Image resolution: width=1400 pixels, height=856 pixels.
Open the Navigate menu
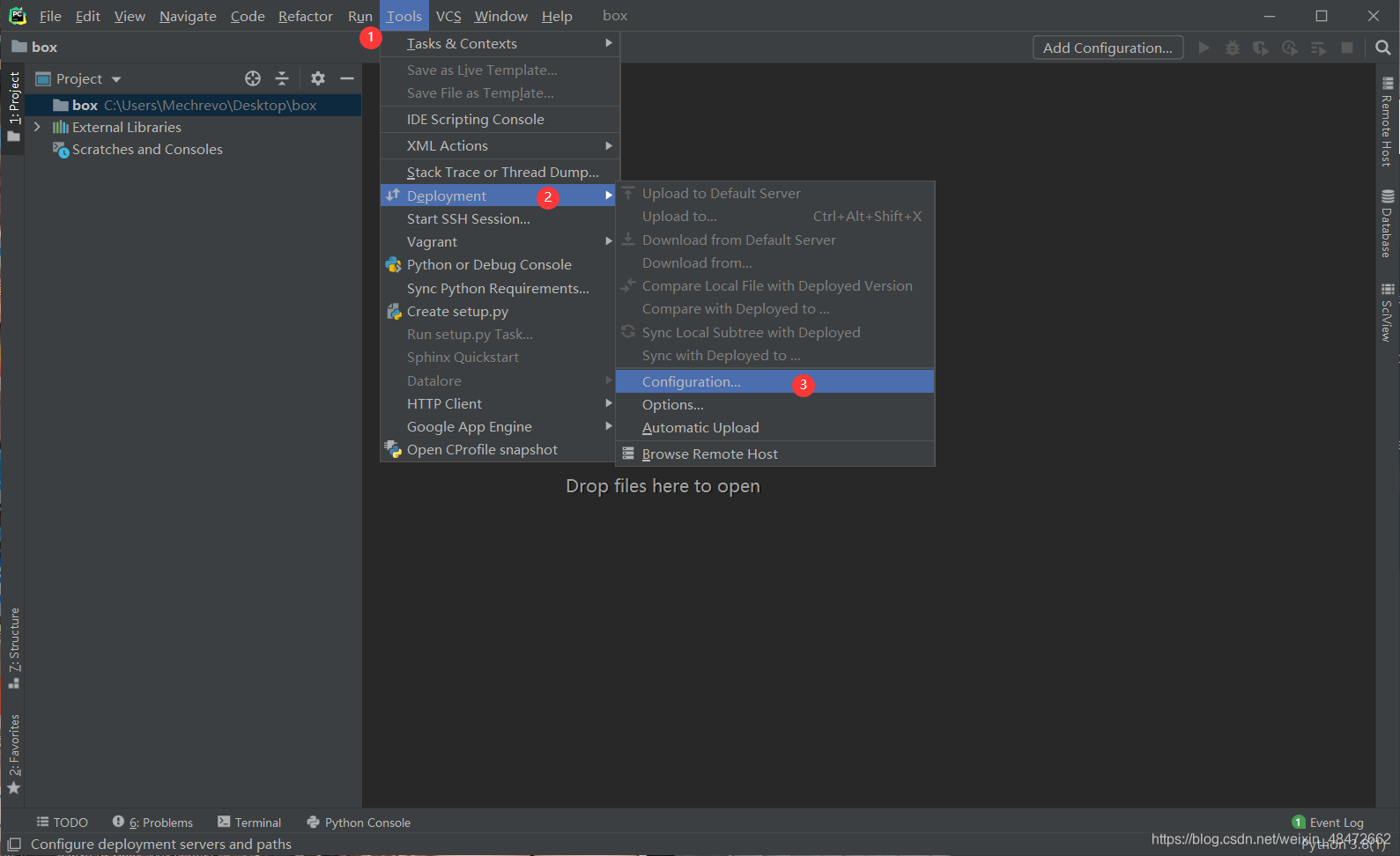[x=188, y=16]
